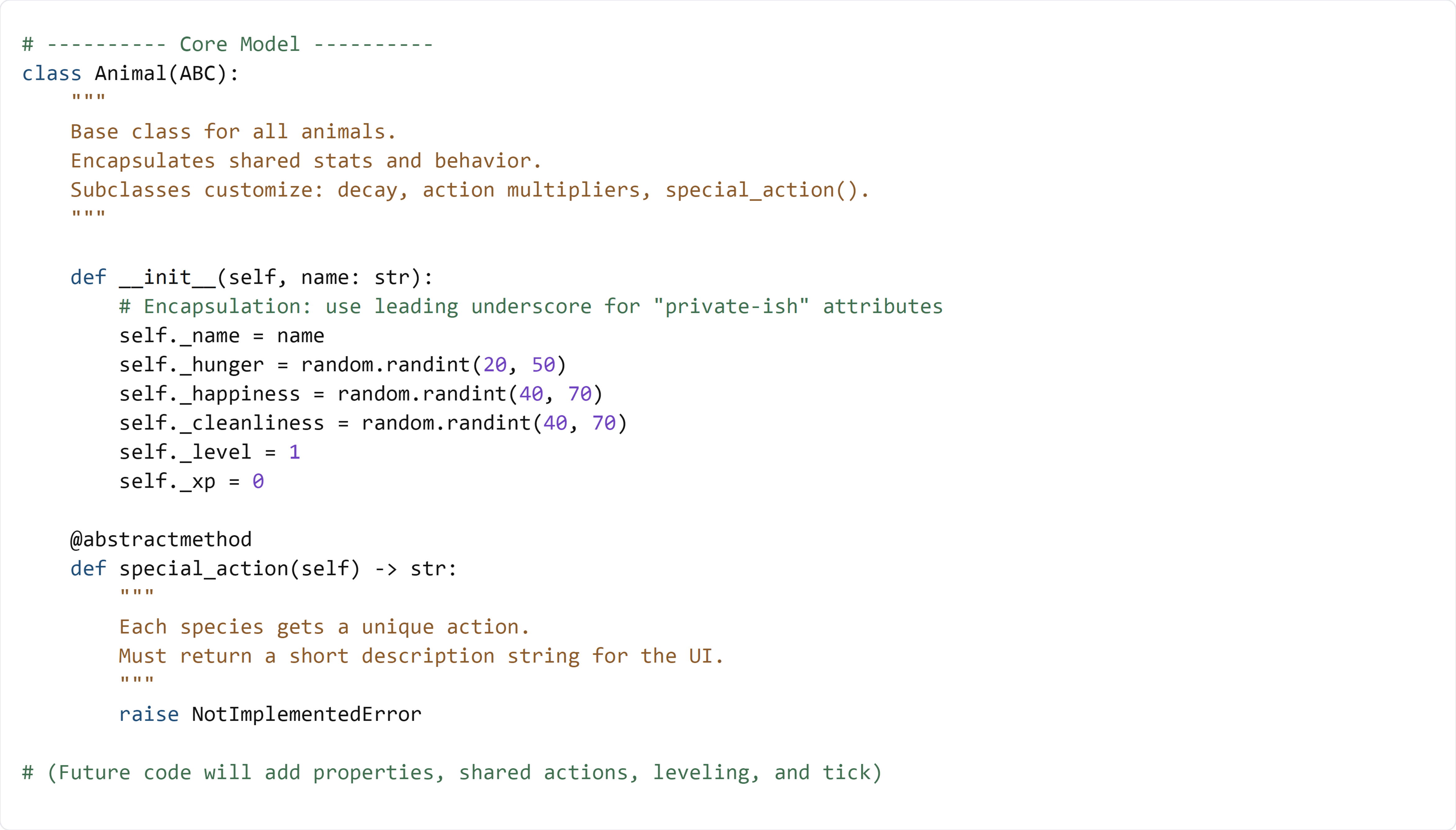The image size is (1456, 830).
Task: Click NotImplementedError in the raise statement
Action: (x=307, y=714)
